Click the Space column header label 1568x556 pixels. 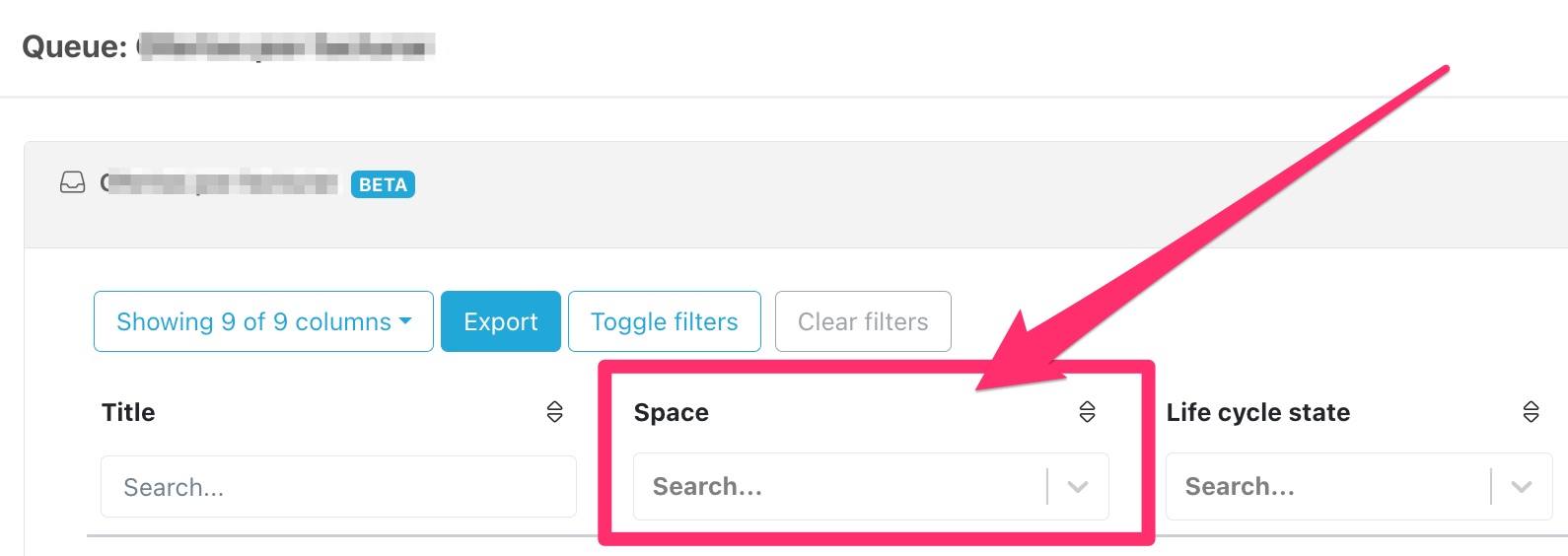671,412
